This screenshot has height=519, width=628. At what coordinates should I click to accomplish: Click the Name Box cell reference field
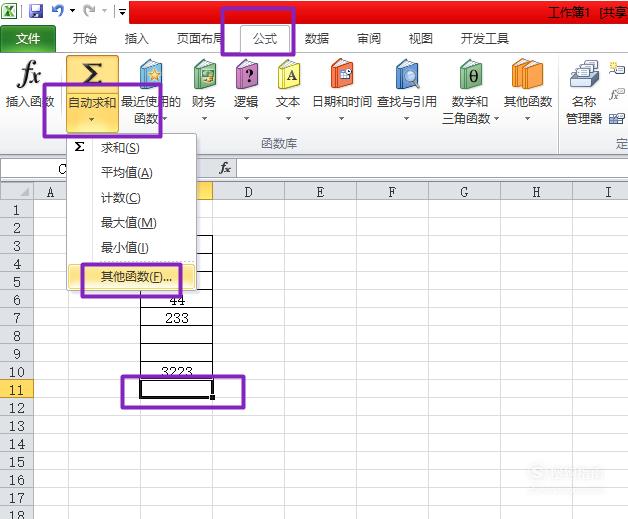pyautogui.click(x=34, y=169)
